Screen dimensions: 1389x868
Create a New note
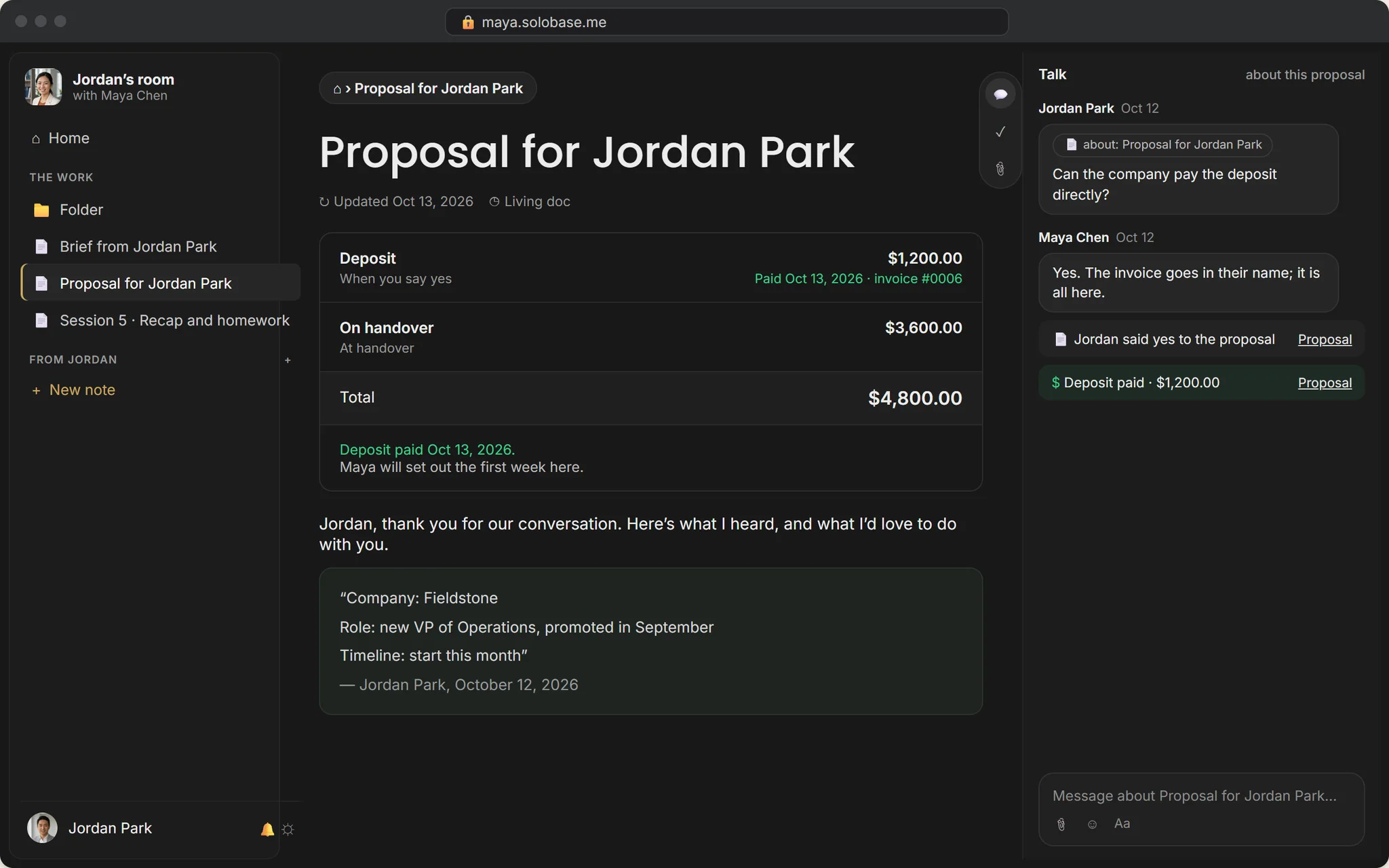pyautogui.click(x=73, y=390)
